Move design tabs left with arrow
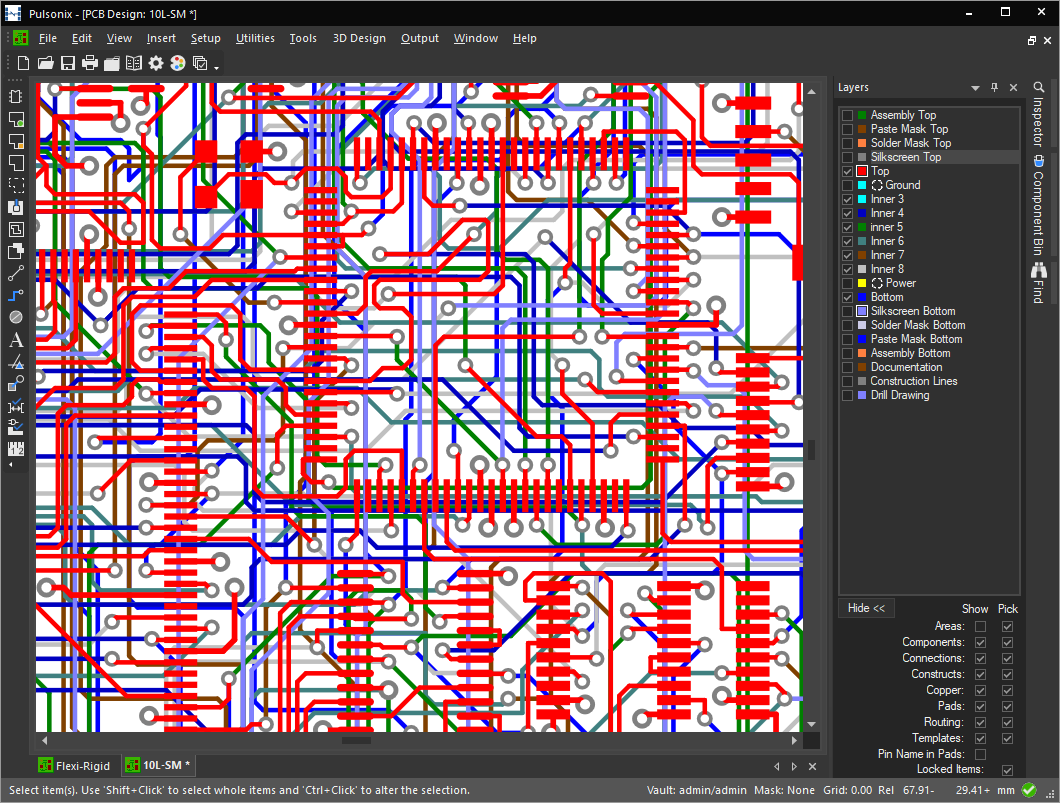 pyautogui.click(x=777, y=766)
